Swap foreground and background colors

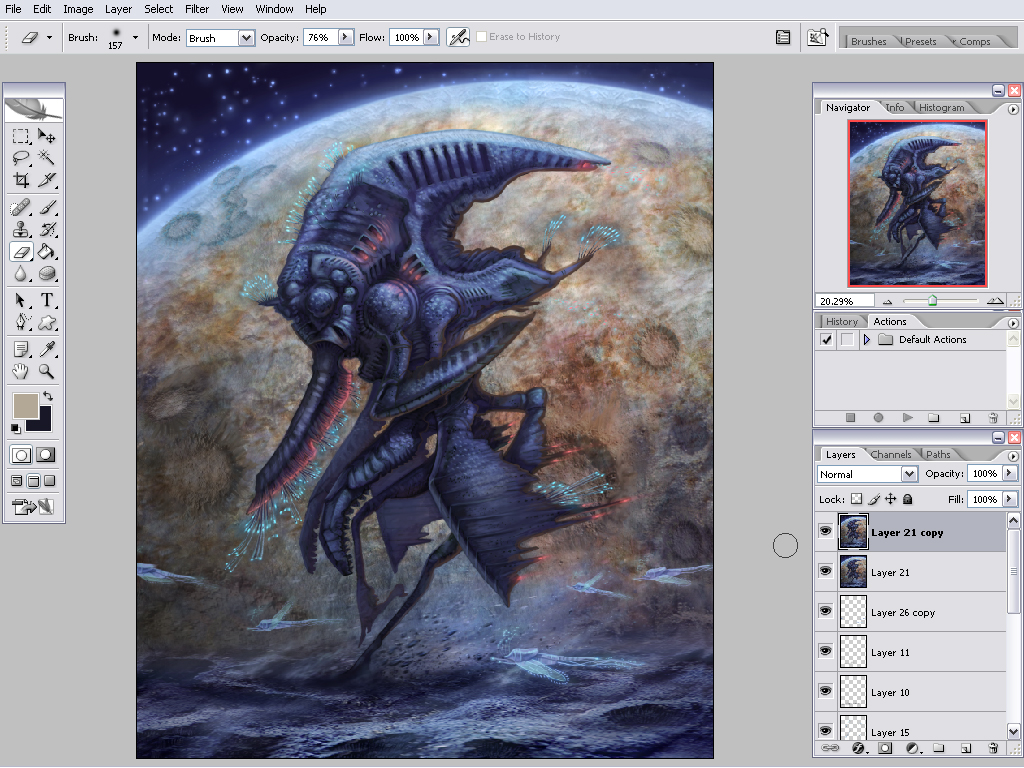coord(48,396)
